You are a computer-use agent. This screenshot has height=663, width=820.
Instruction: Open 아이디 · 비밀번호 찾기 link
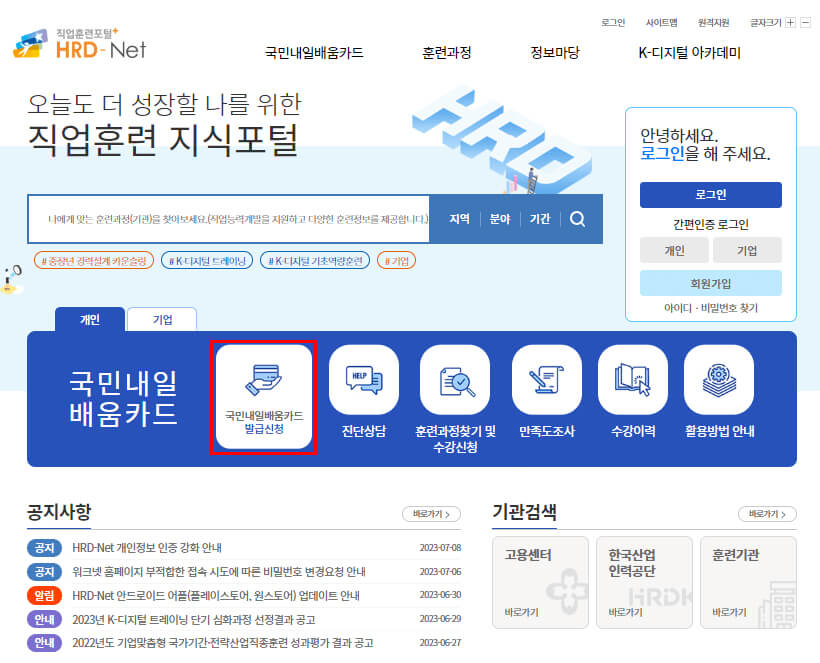pyautogui.click(x=711, y=308)
